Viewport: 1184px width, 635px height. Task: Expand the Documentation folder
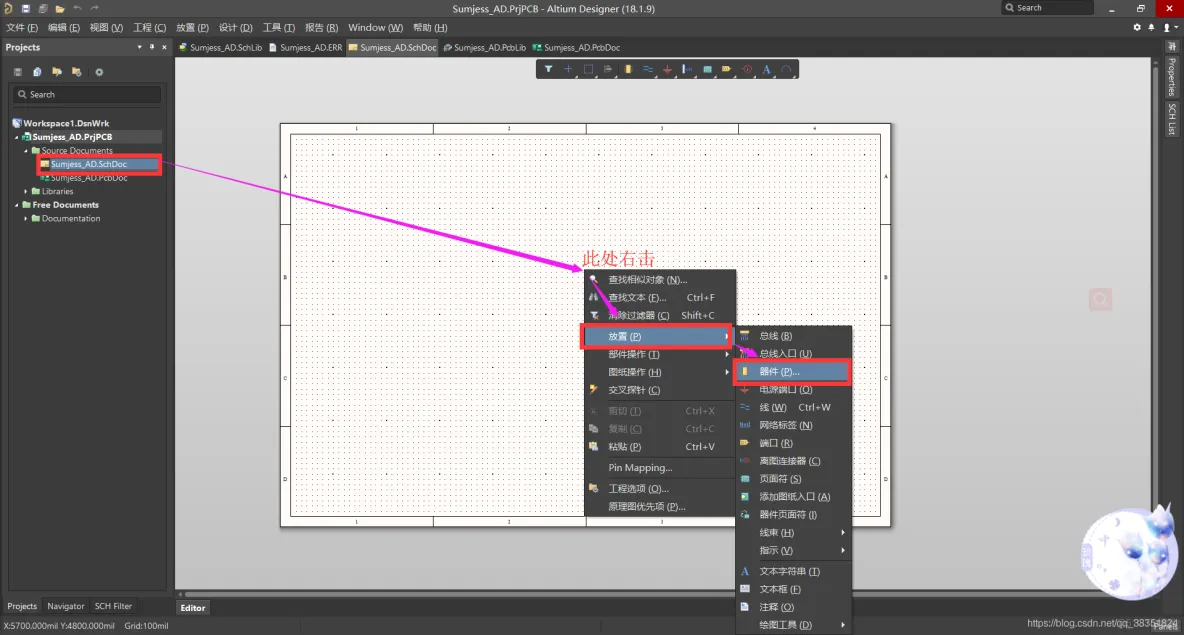[26, 218]
